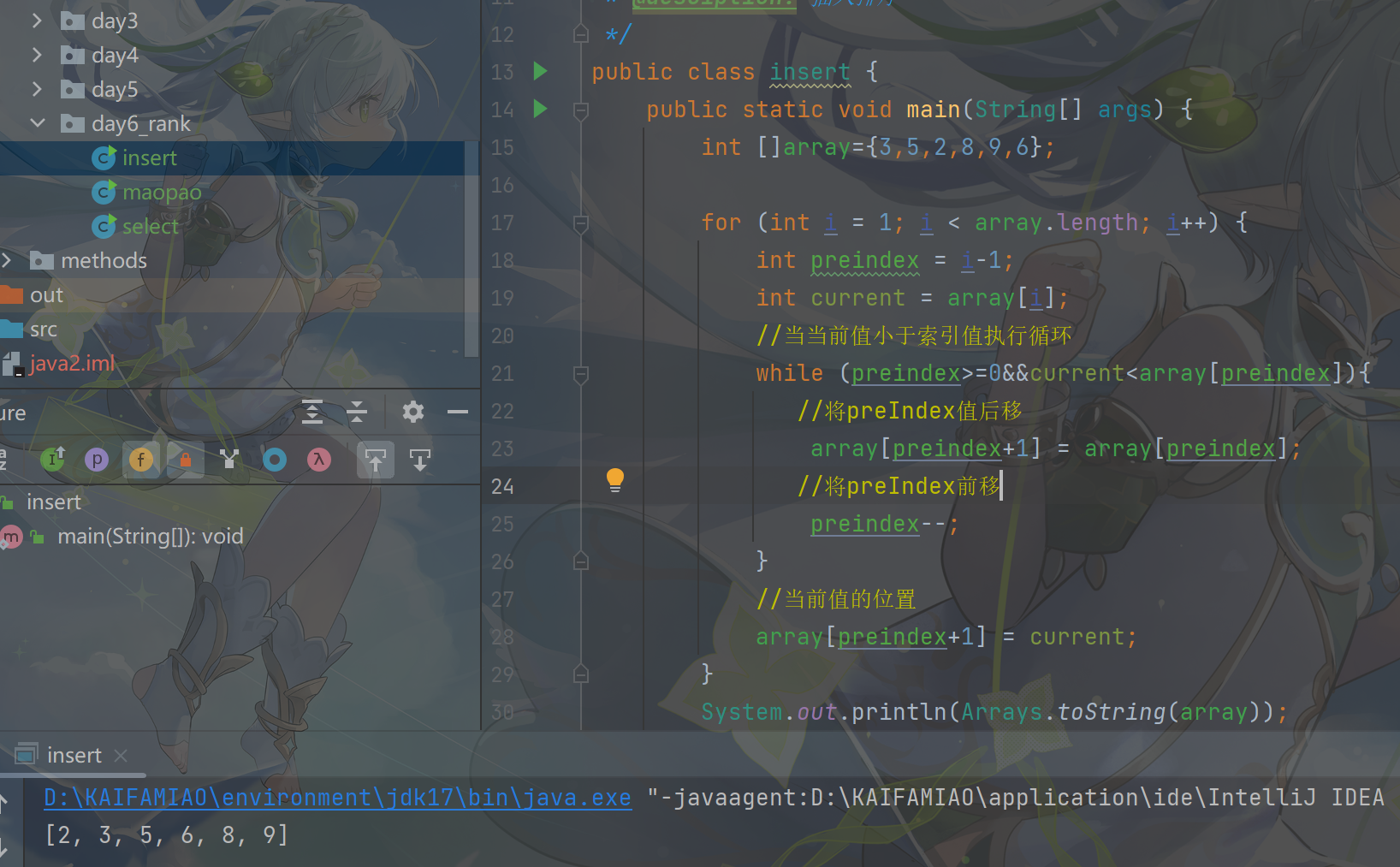The image size is (1400, 867).
Task: Close the insert Run tab
Action: tap(121, 755)
